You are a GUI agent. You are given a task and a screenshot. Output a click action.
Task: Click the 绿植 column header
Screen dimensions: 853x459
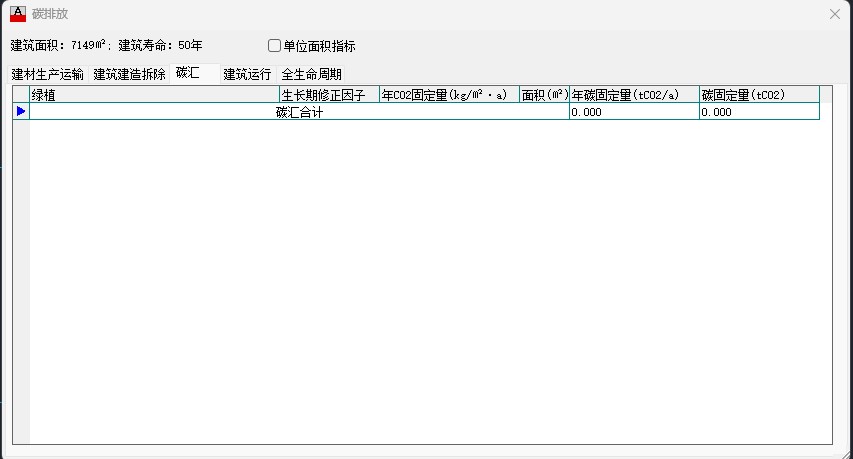(x=154, y=95)
